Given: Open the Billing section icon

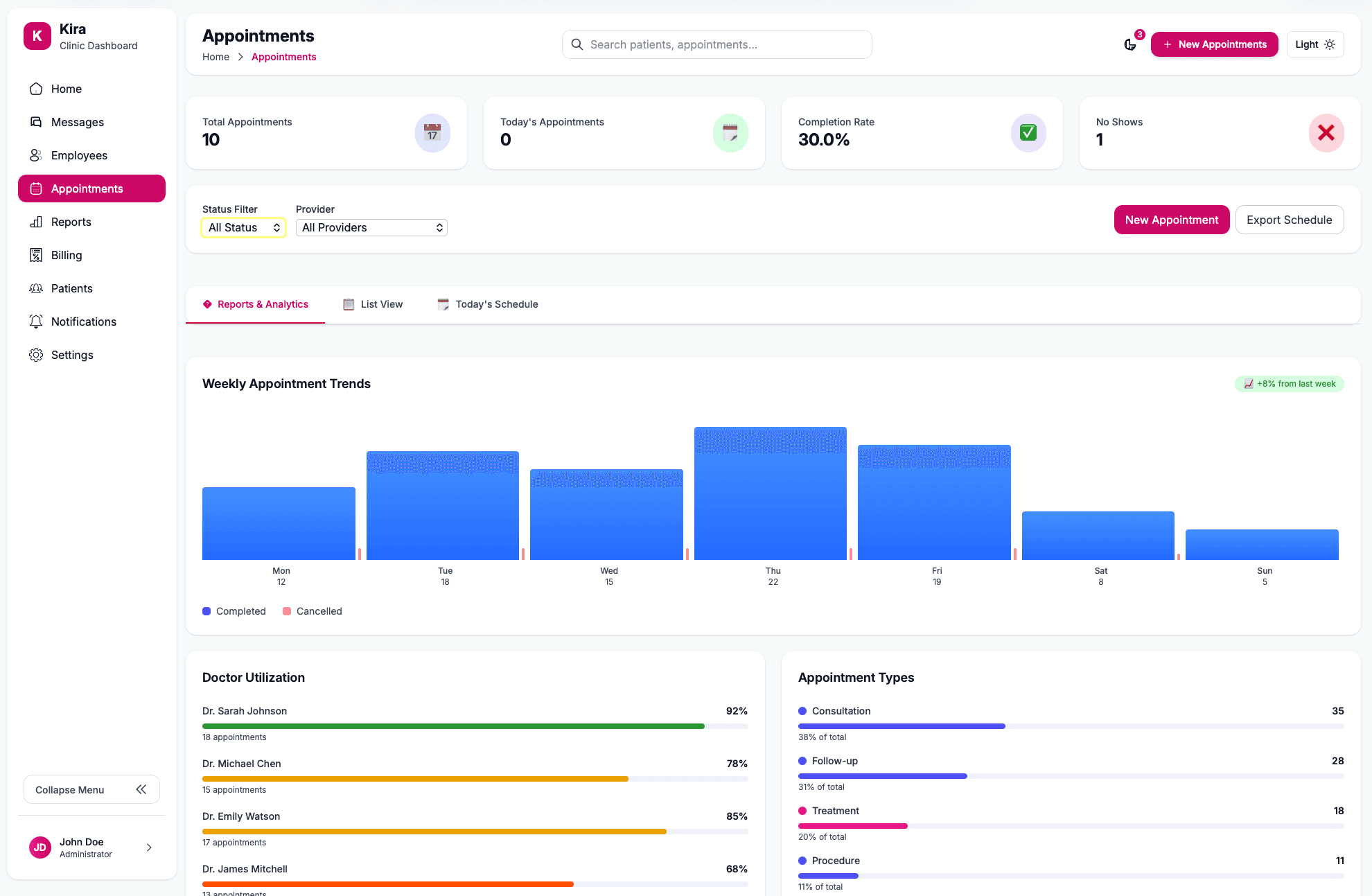Looking at the screenshot, I should 36,255.
